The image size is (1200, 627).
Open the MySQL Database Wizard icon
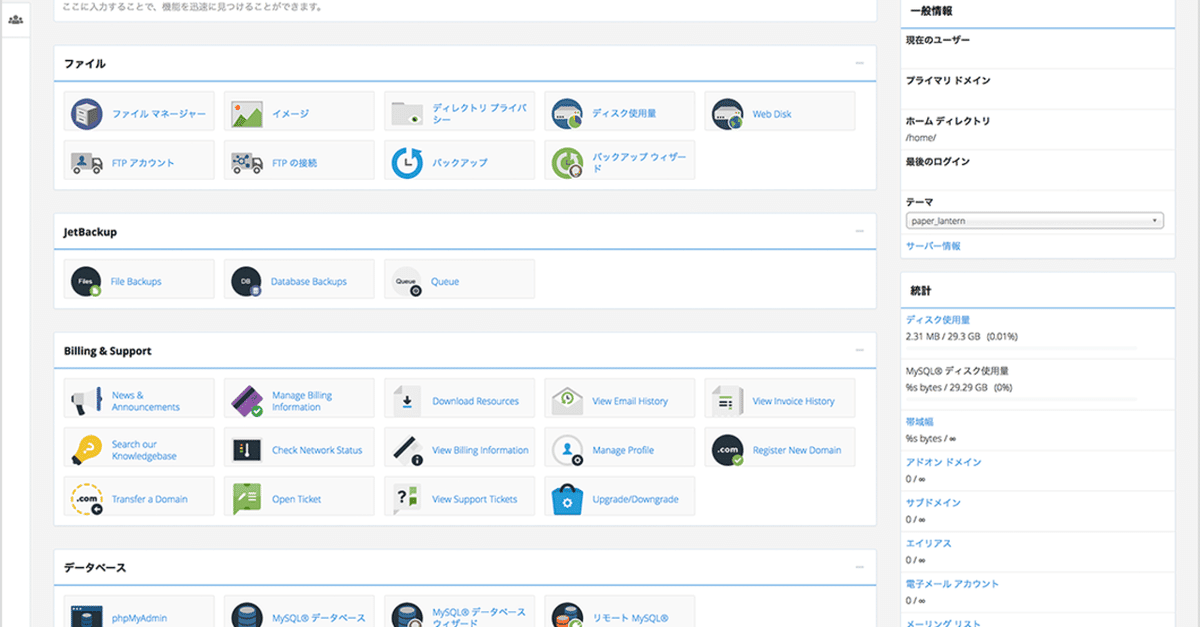point(407,615)
